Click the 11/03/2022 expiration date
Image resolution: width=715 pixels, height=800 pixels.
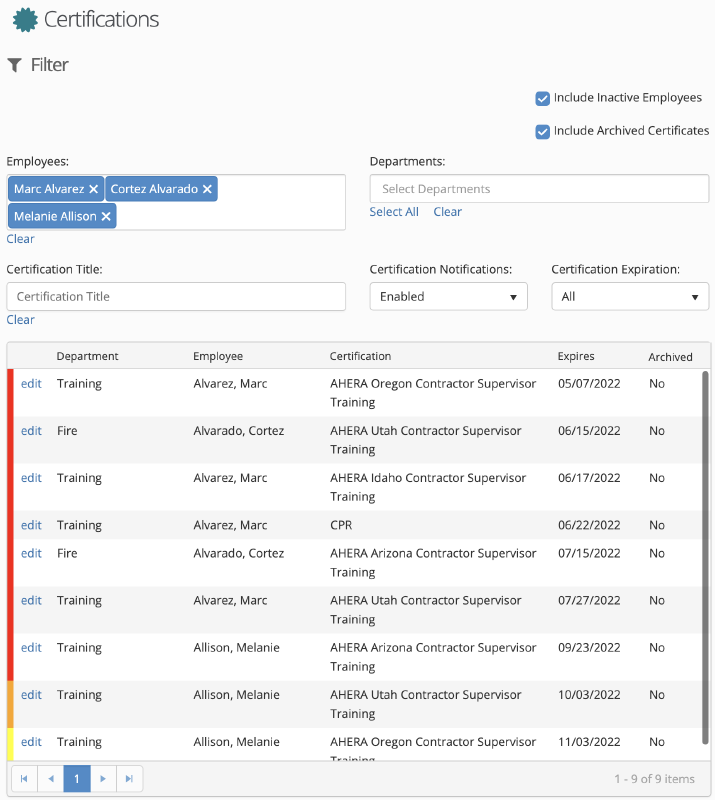coord(589,742)
